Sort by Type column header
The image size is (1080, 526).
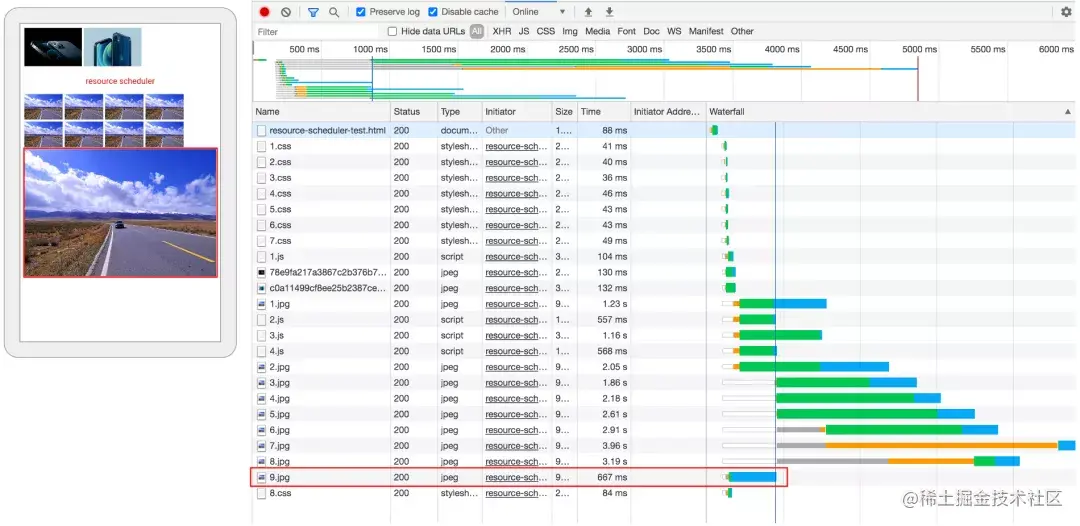coord(459,112)
